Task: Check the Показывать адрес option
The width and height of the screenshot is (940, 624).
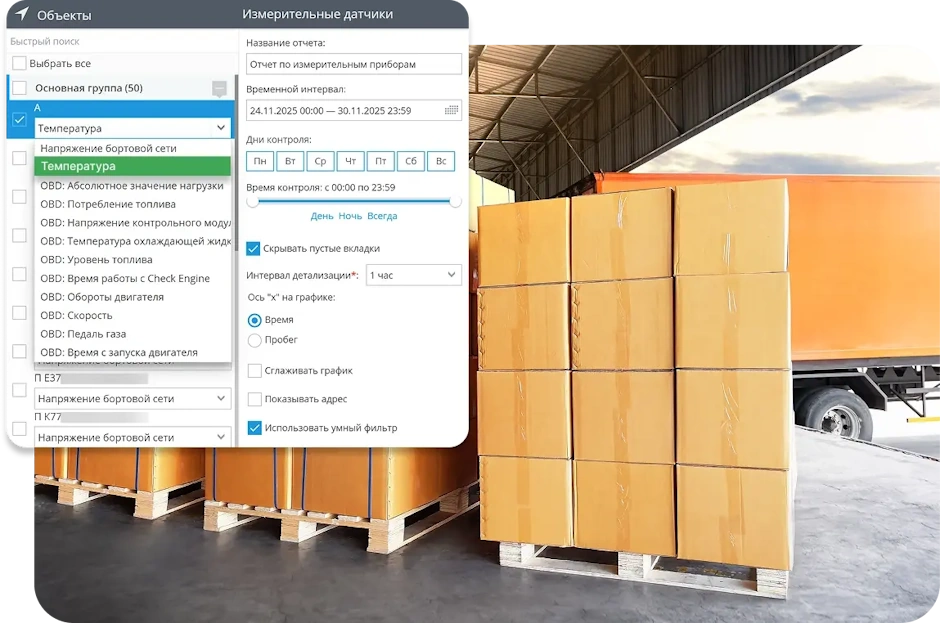Action: 254,399
